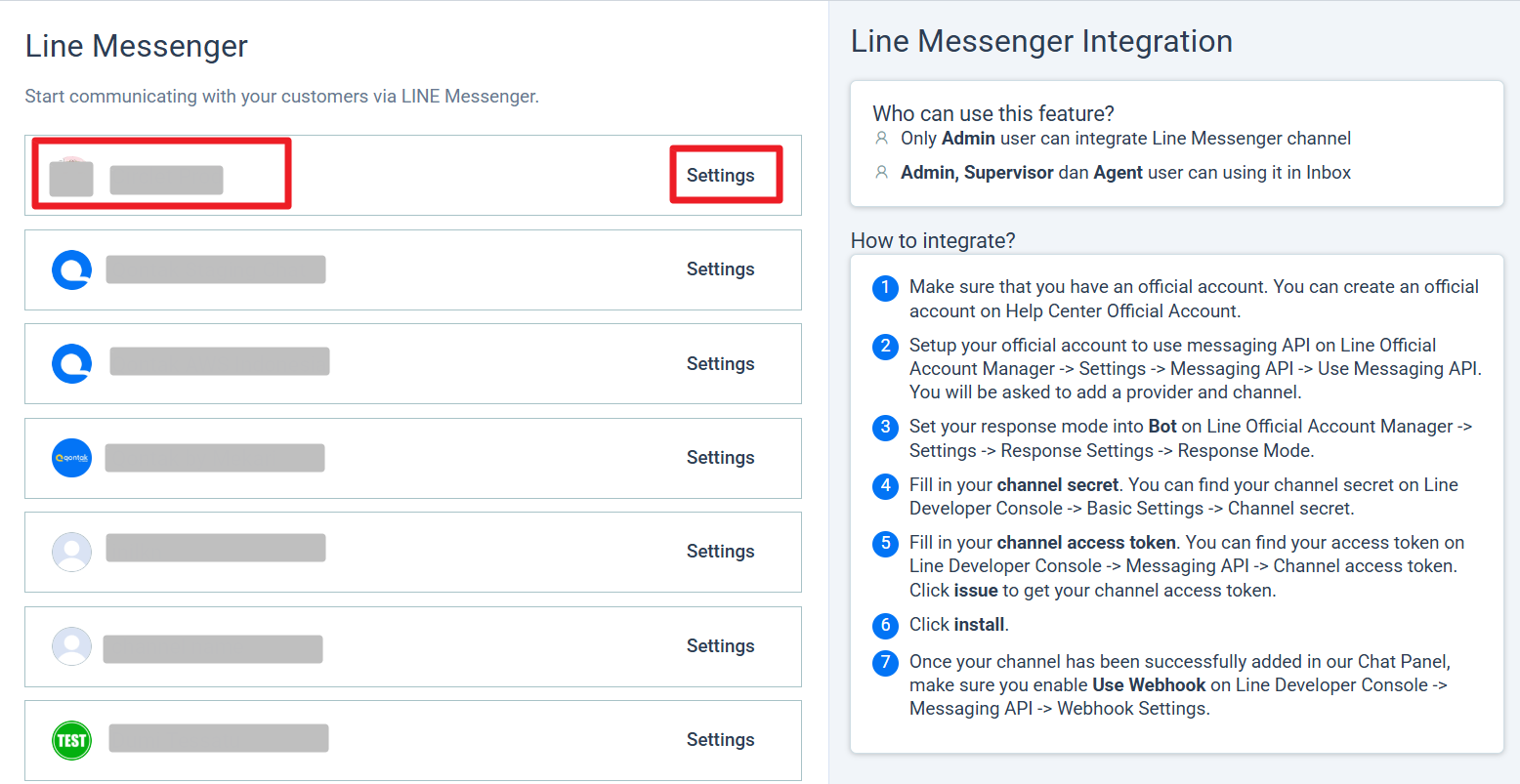
Task: Click the step 7 number badge
Action: tap(885, 663)
